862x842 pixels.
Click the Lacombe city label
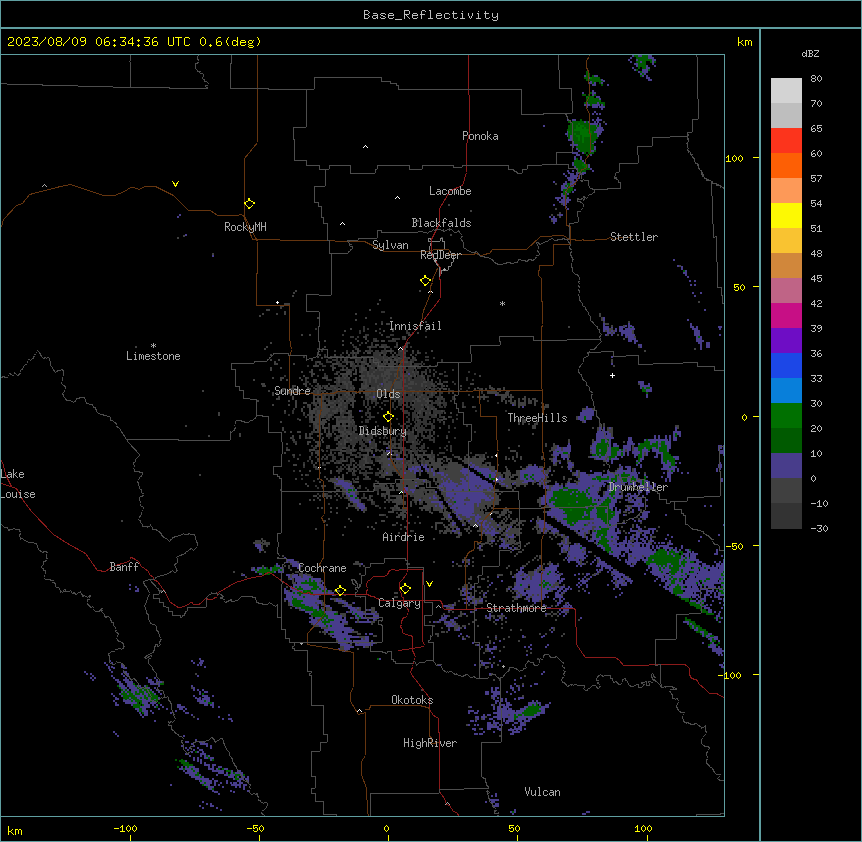pyautogui.click(x=450, y=191)
